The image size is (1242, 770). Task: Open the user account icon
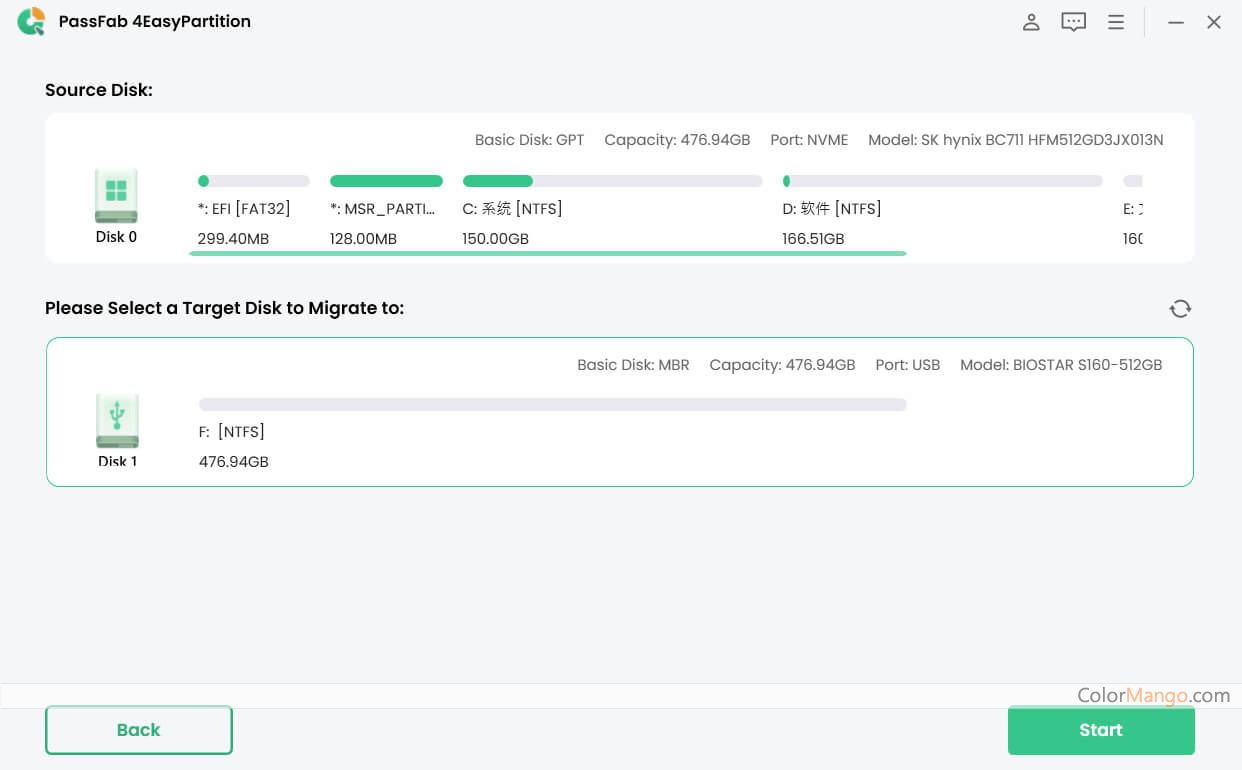[1031, 22]
